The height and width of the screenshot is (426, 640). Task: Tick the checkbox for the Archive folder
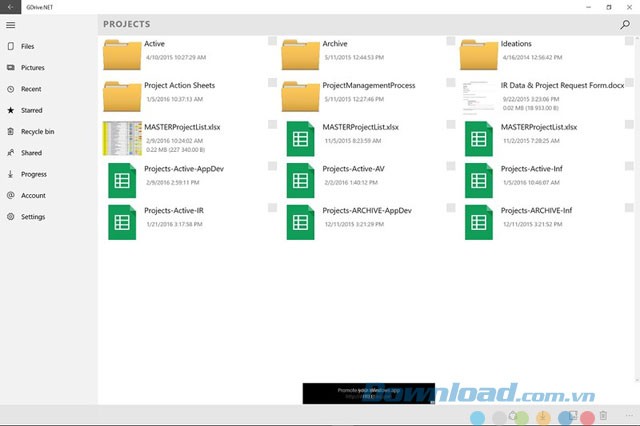(451, 41)
